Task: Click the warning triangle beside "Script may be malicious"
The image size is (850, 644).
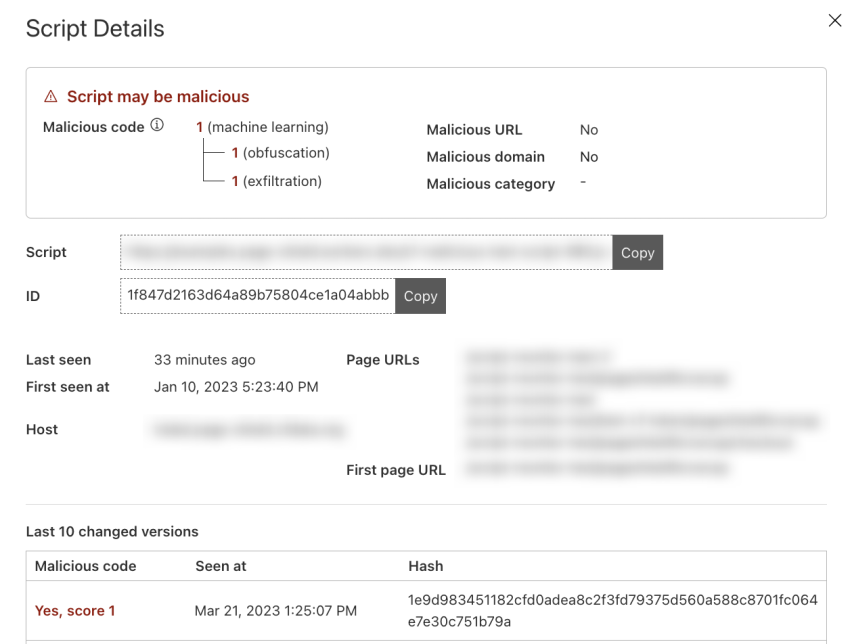Action: pyautogui.click(x=49, y=96)
